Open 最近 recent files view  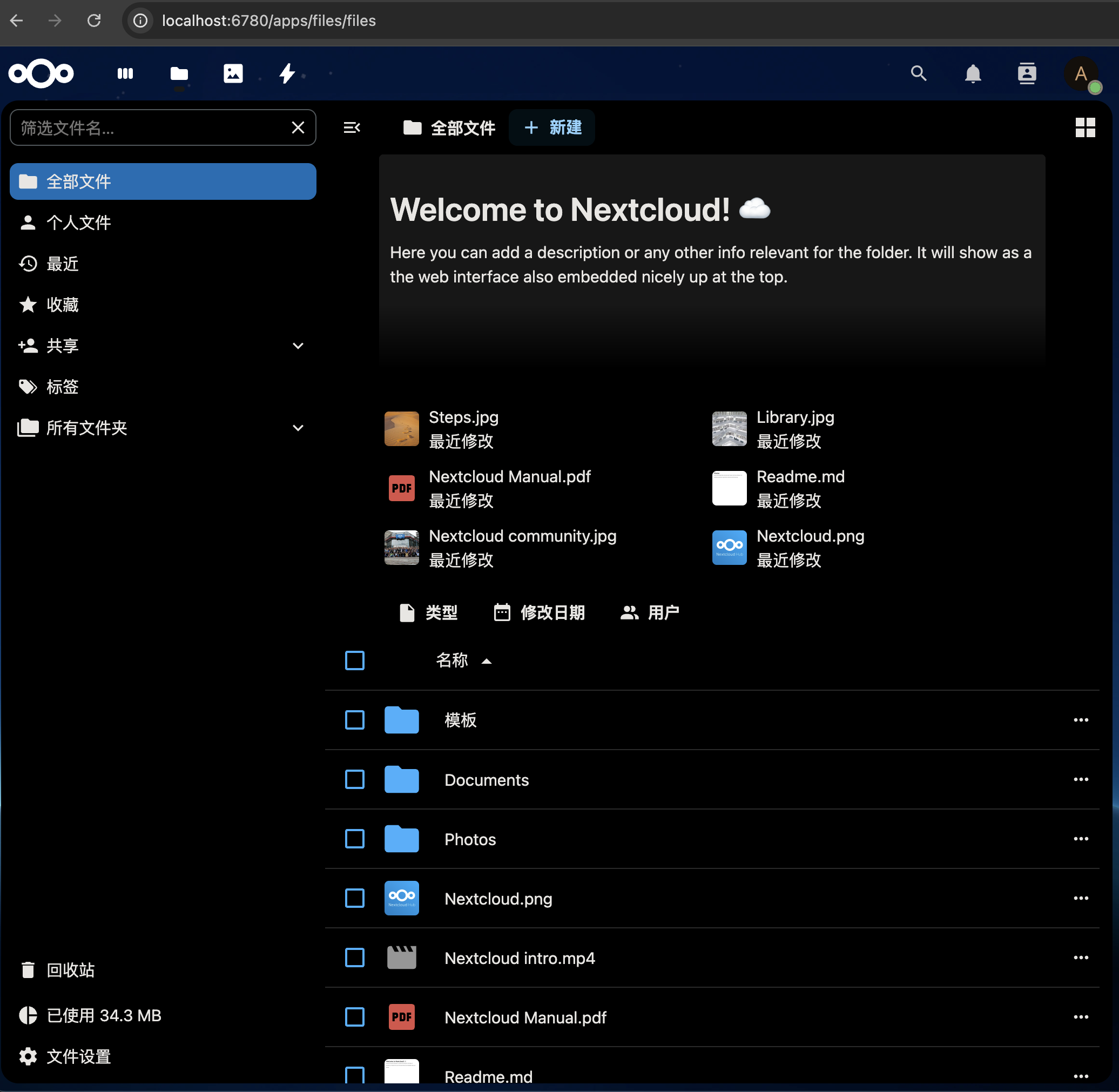[x=163, y=264]
